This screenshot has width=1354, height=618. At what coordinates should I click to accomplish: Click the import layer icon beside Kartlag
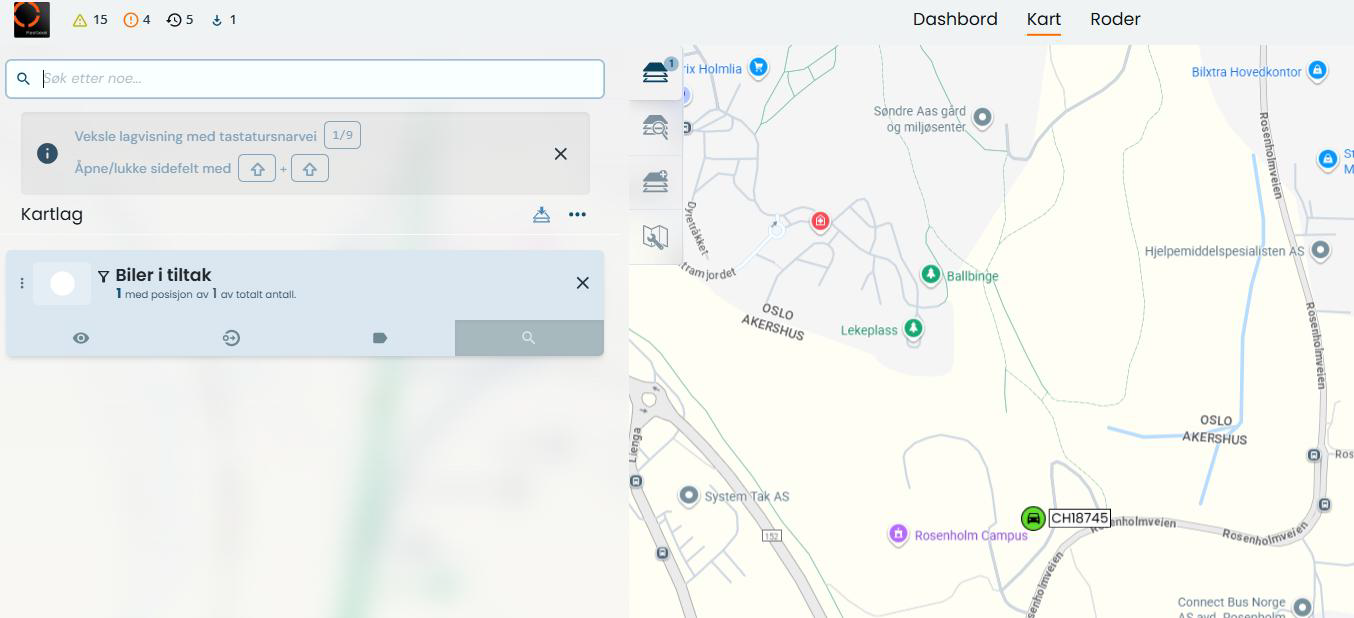[541, 214]
